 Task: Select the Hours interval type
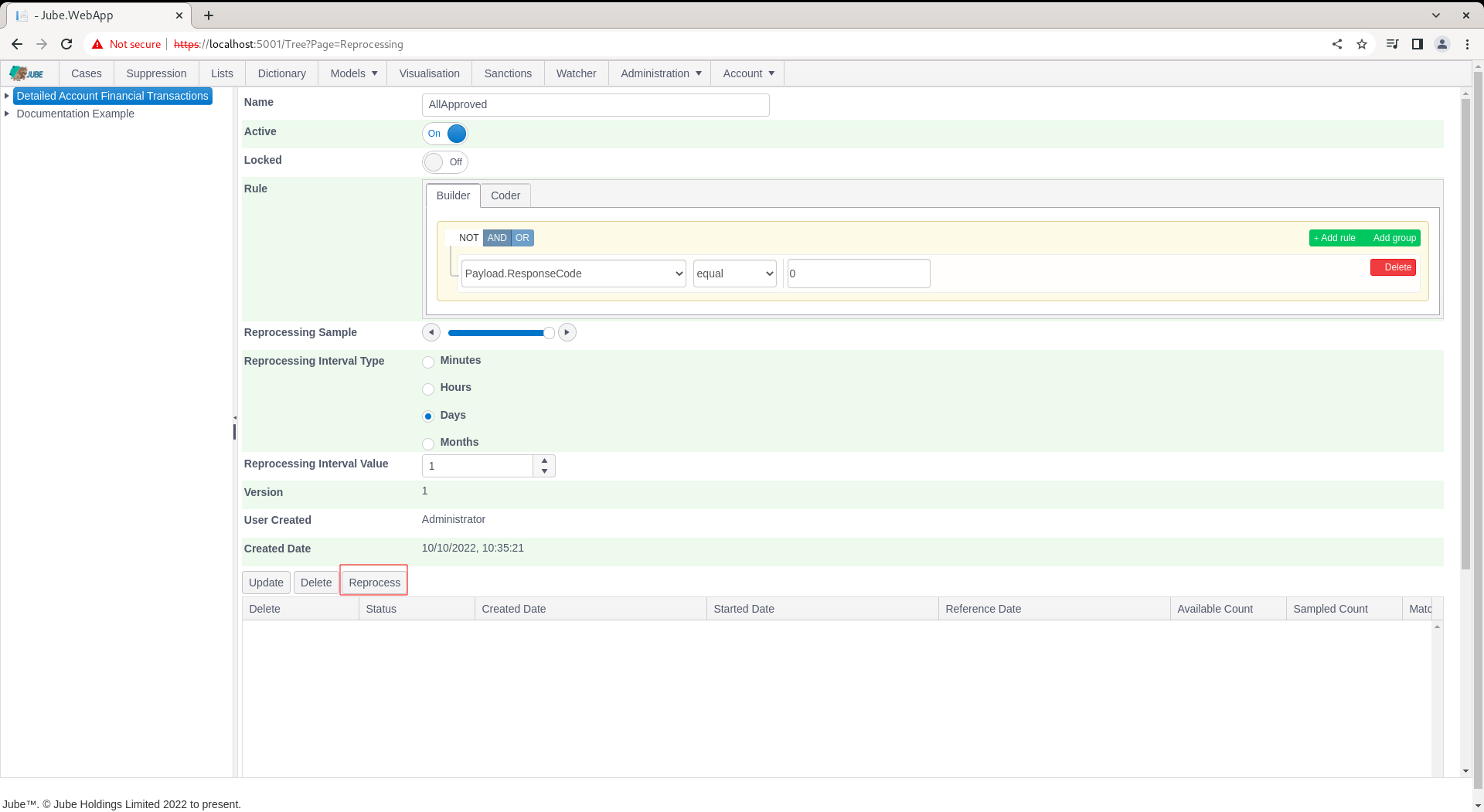click(x=428, y=389)
